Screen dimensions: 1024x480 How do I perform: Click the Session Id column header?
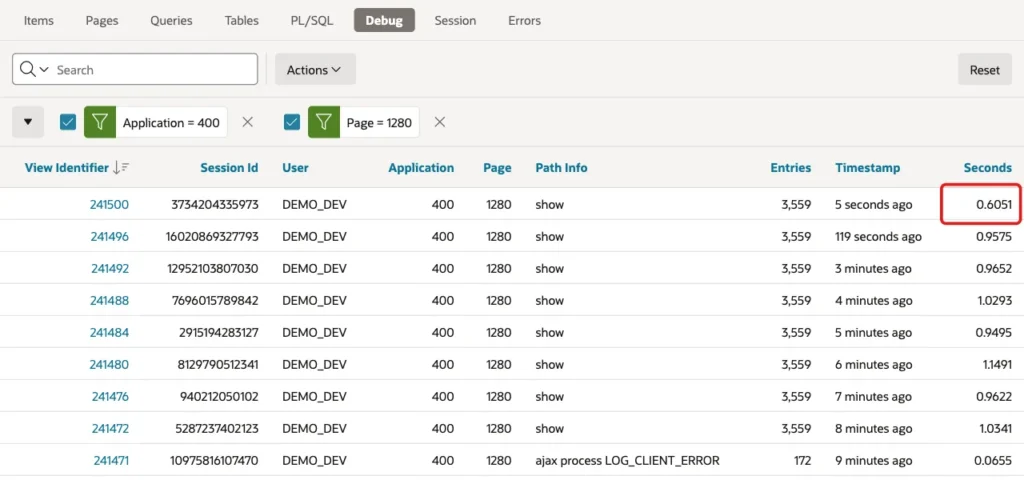coord(229,168)
